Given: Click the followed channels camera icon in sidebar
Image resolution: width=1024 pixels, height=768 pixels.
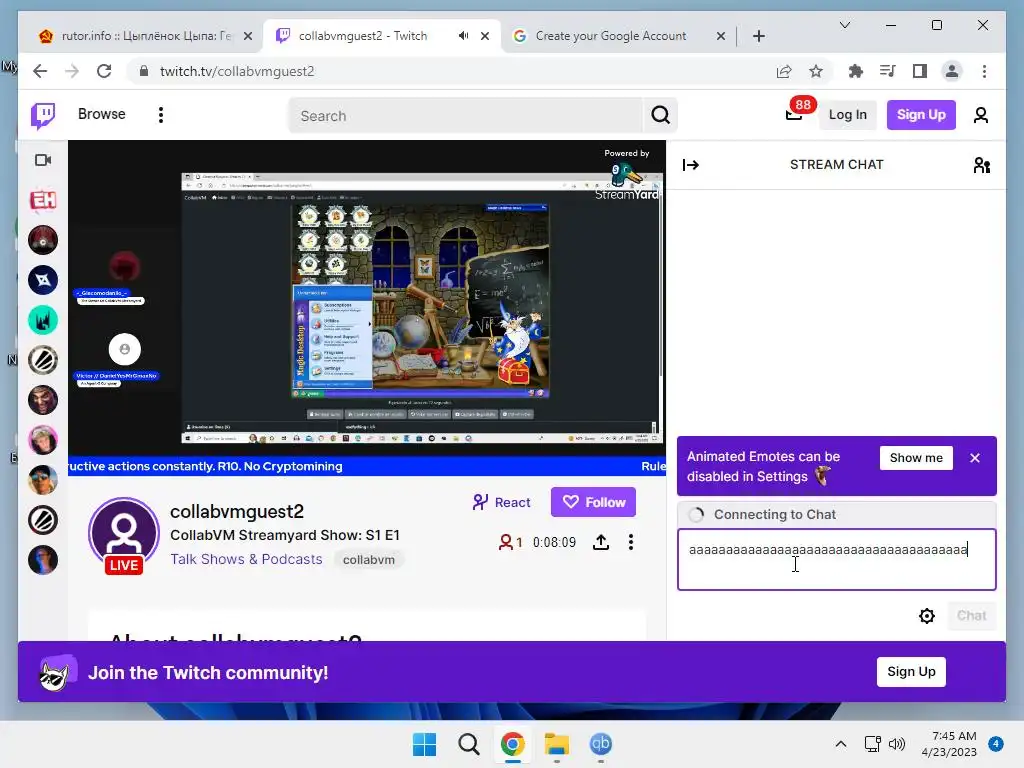Looking at the screenshot, I should pos(43,160).
